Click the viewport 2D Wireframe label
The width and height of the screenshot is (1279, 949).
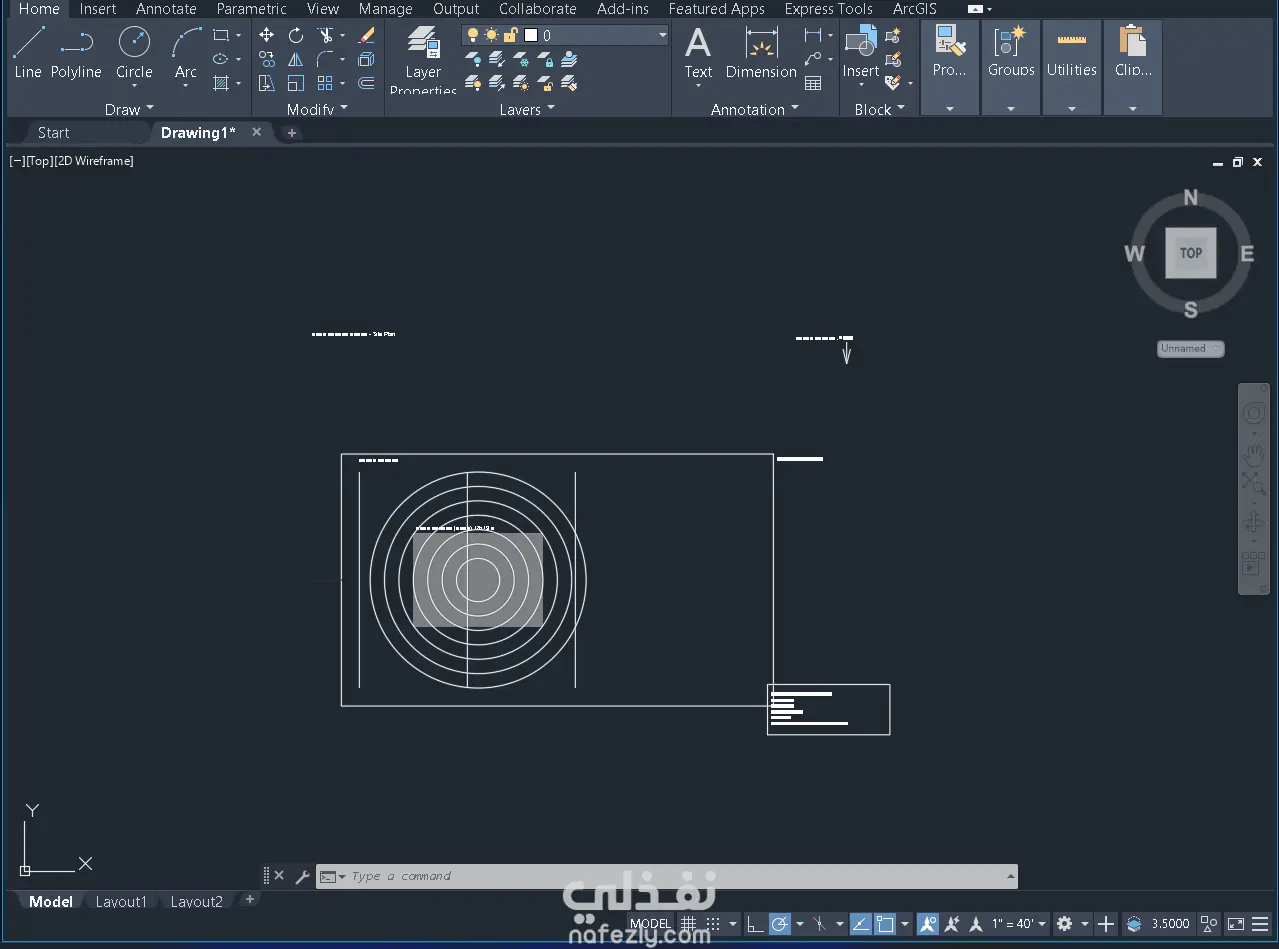tap(94, 161)
